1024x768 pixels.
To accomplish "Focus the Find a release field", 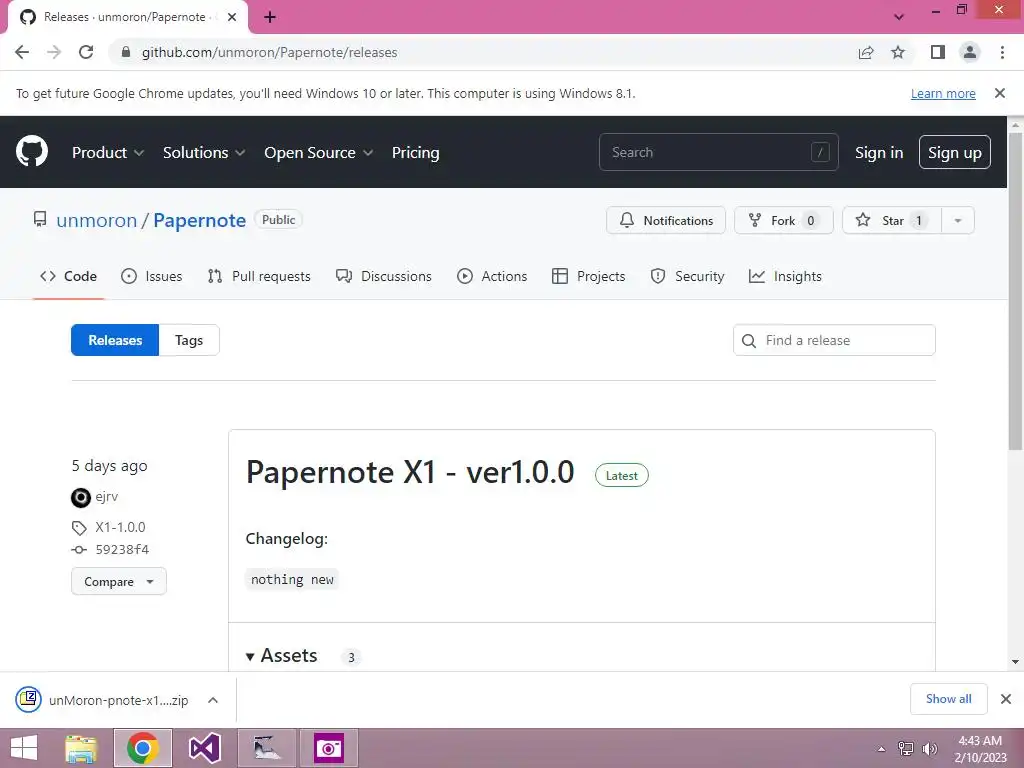I will tap(834, 340).
